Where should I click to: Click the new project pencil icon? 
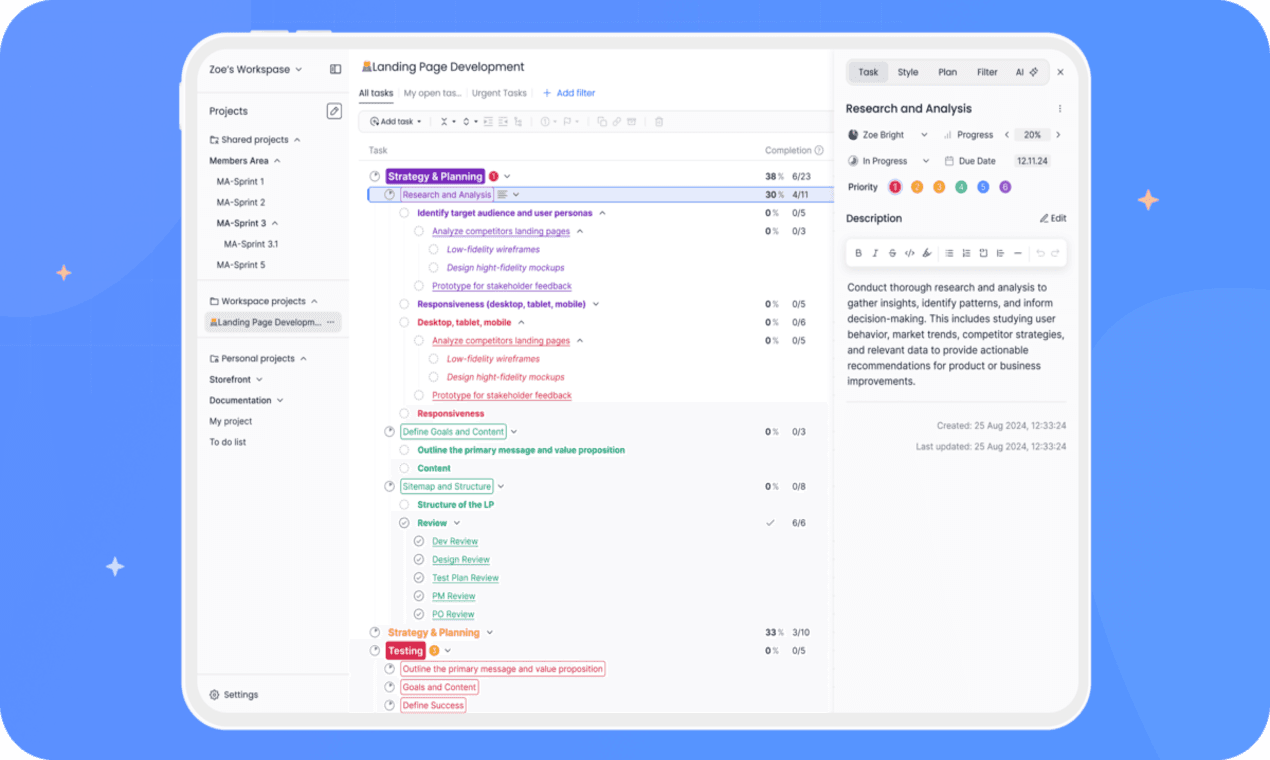click(334, 111)
